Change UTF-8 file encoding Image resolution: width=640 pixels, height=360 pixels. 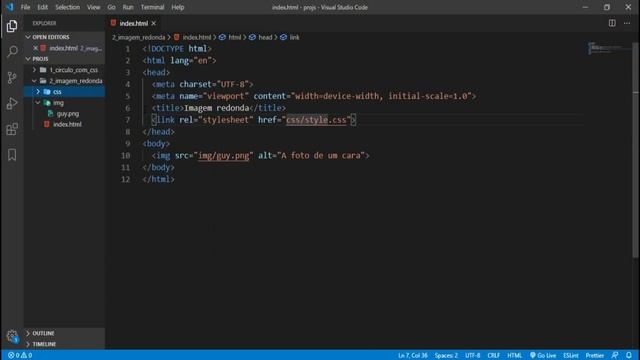click(473, 355)
